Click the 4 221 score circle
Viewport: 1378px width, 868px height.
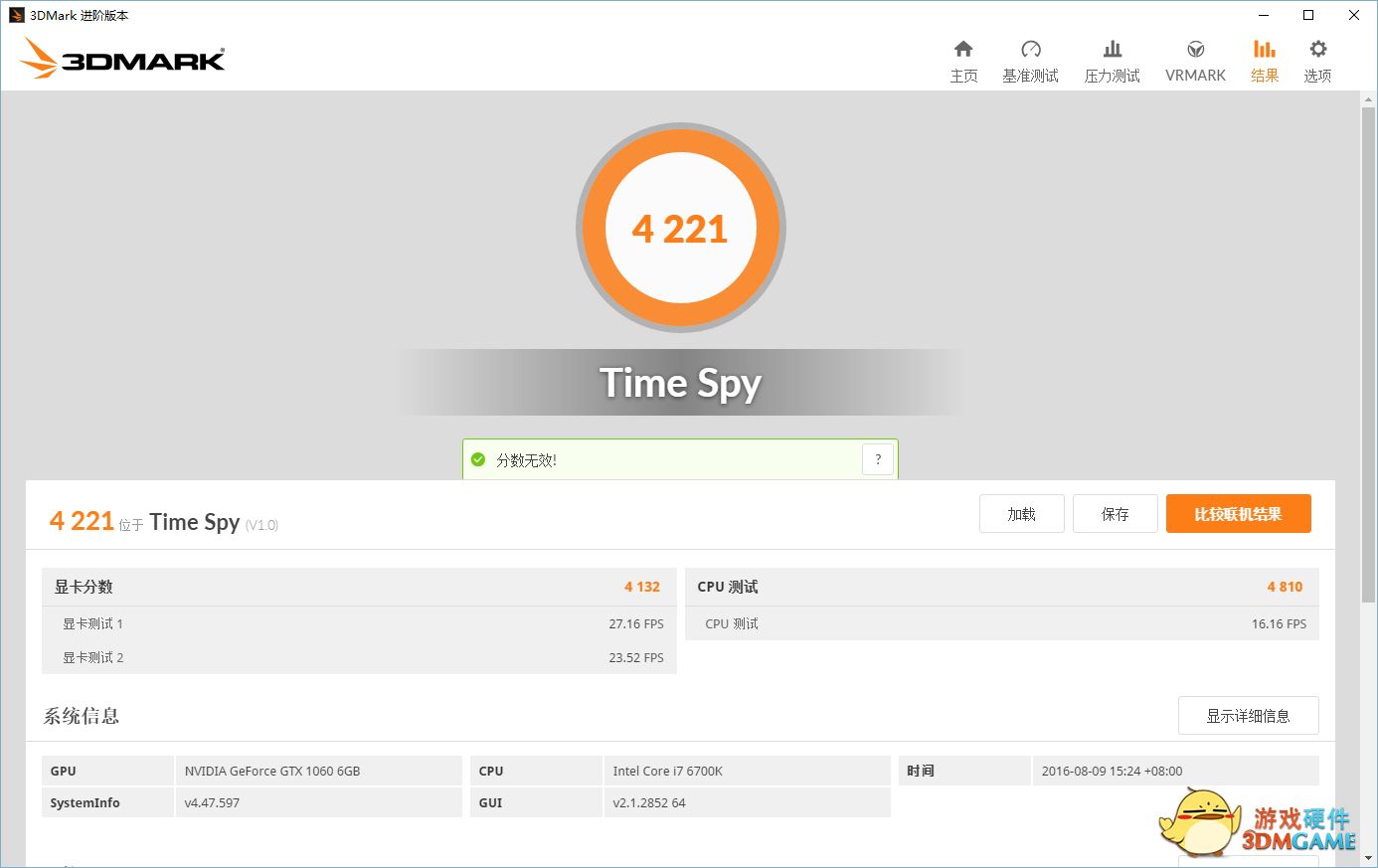tap(681, 229)
